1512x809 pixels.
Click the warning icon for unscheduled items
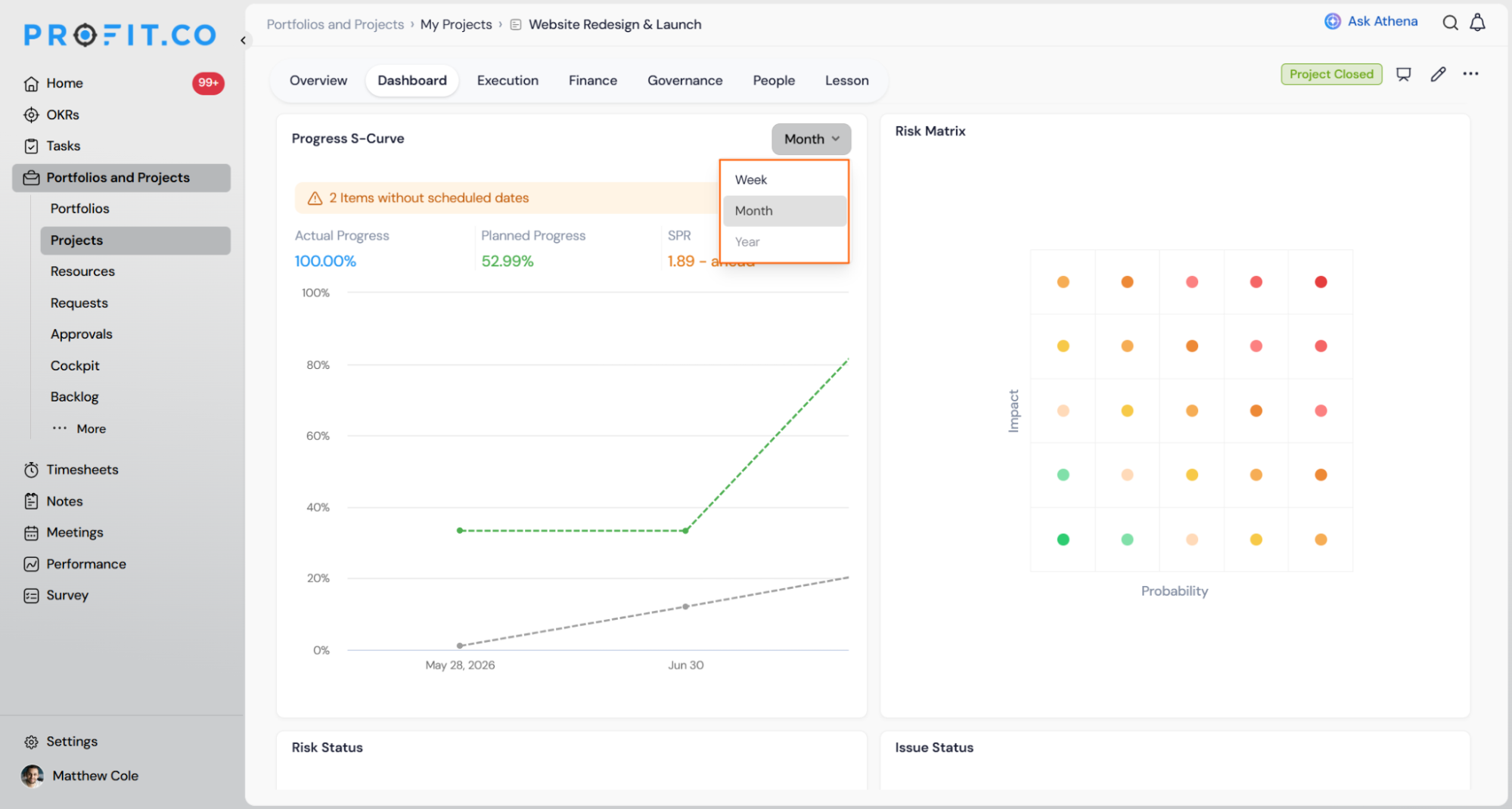click(x=315, y=198)
